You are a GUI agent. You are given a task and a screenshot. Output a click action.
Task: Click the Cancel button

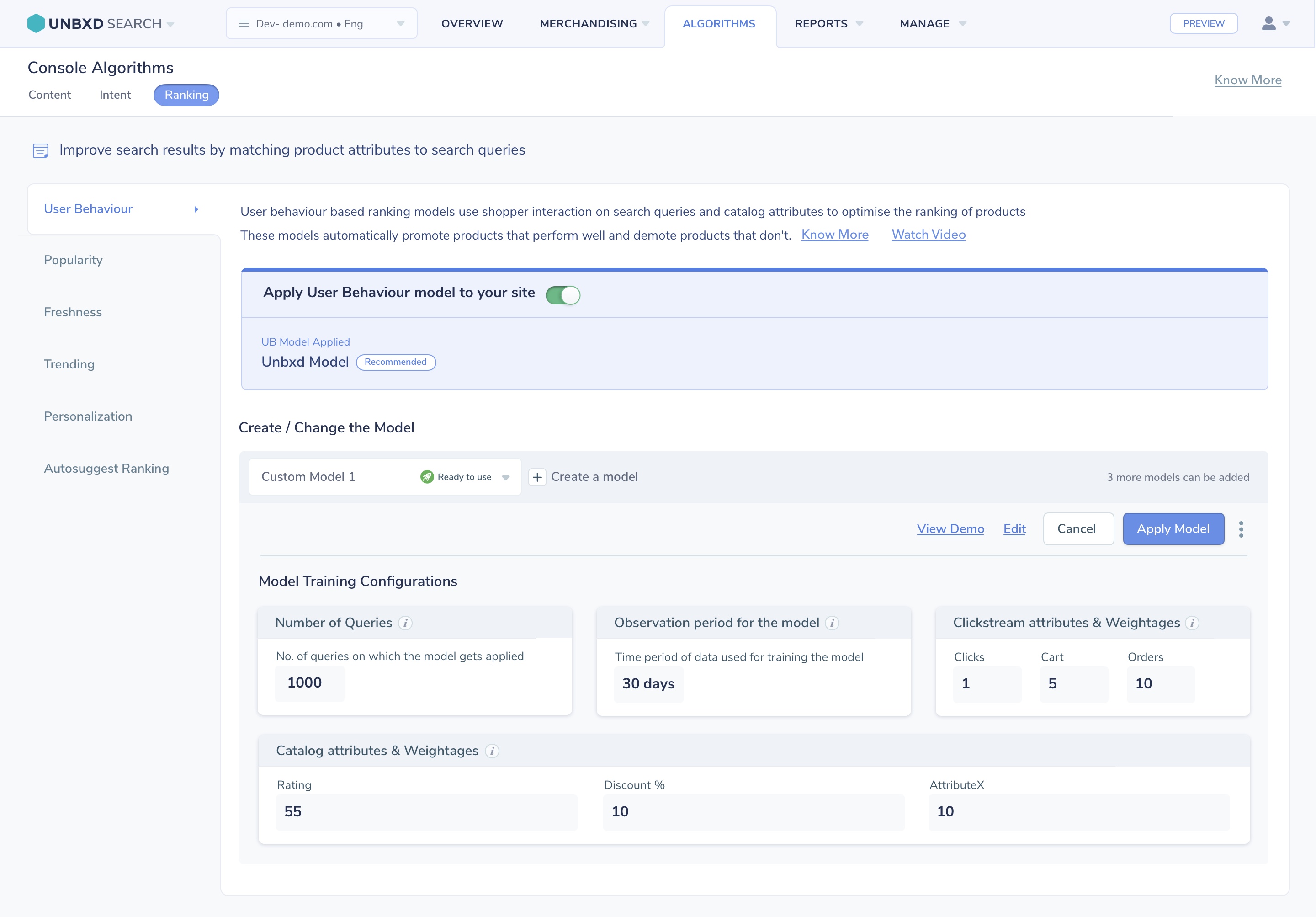(1078, 529)
